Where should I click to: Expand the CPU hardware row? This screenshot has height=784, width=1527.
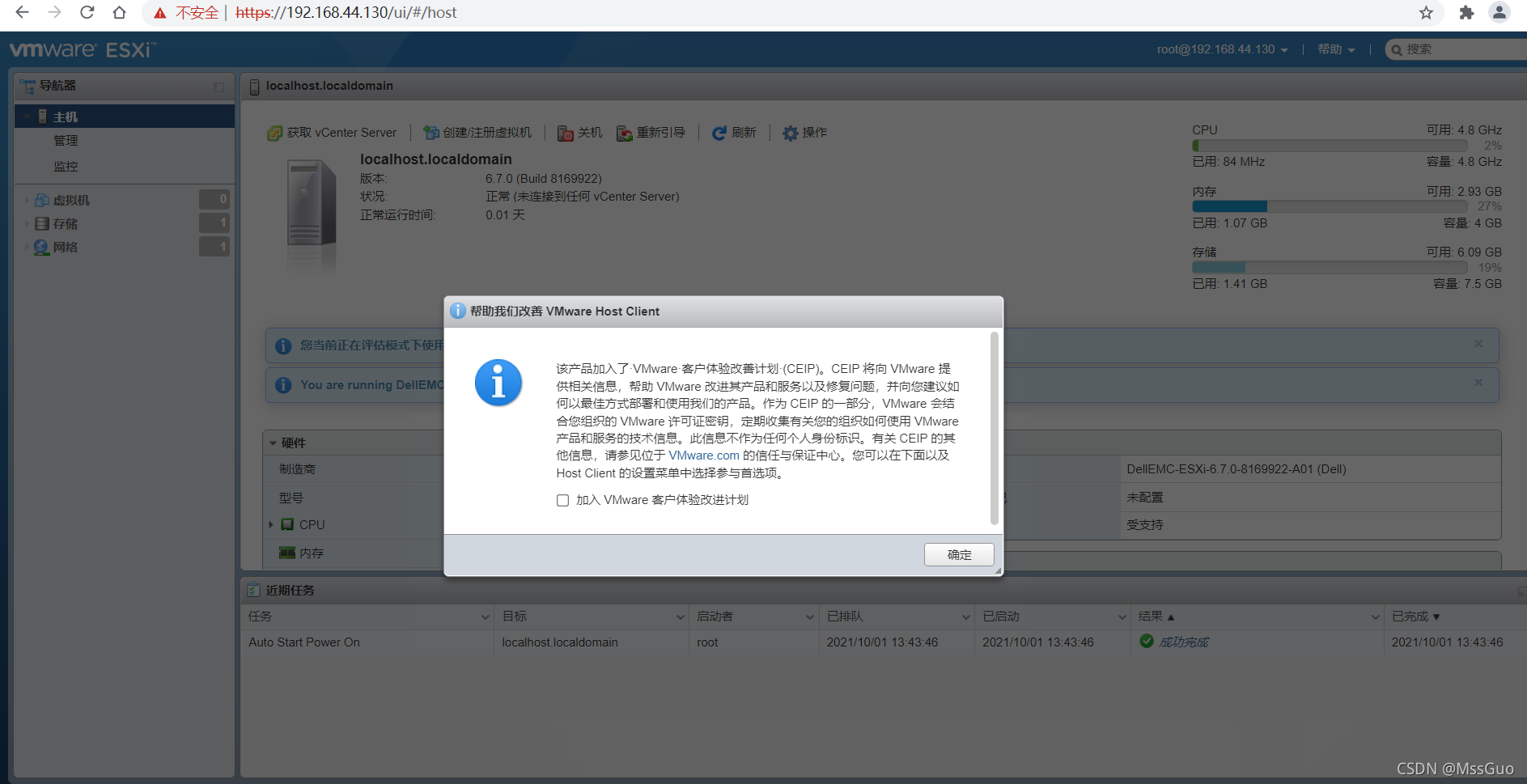pyautogui.click(x=271, y=524)
